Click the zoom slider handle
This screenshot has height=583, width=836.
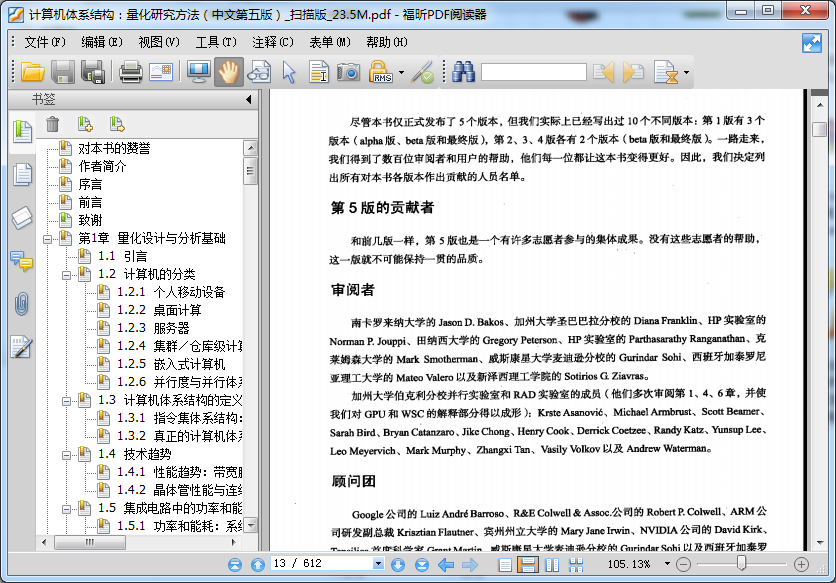point(741,563)
